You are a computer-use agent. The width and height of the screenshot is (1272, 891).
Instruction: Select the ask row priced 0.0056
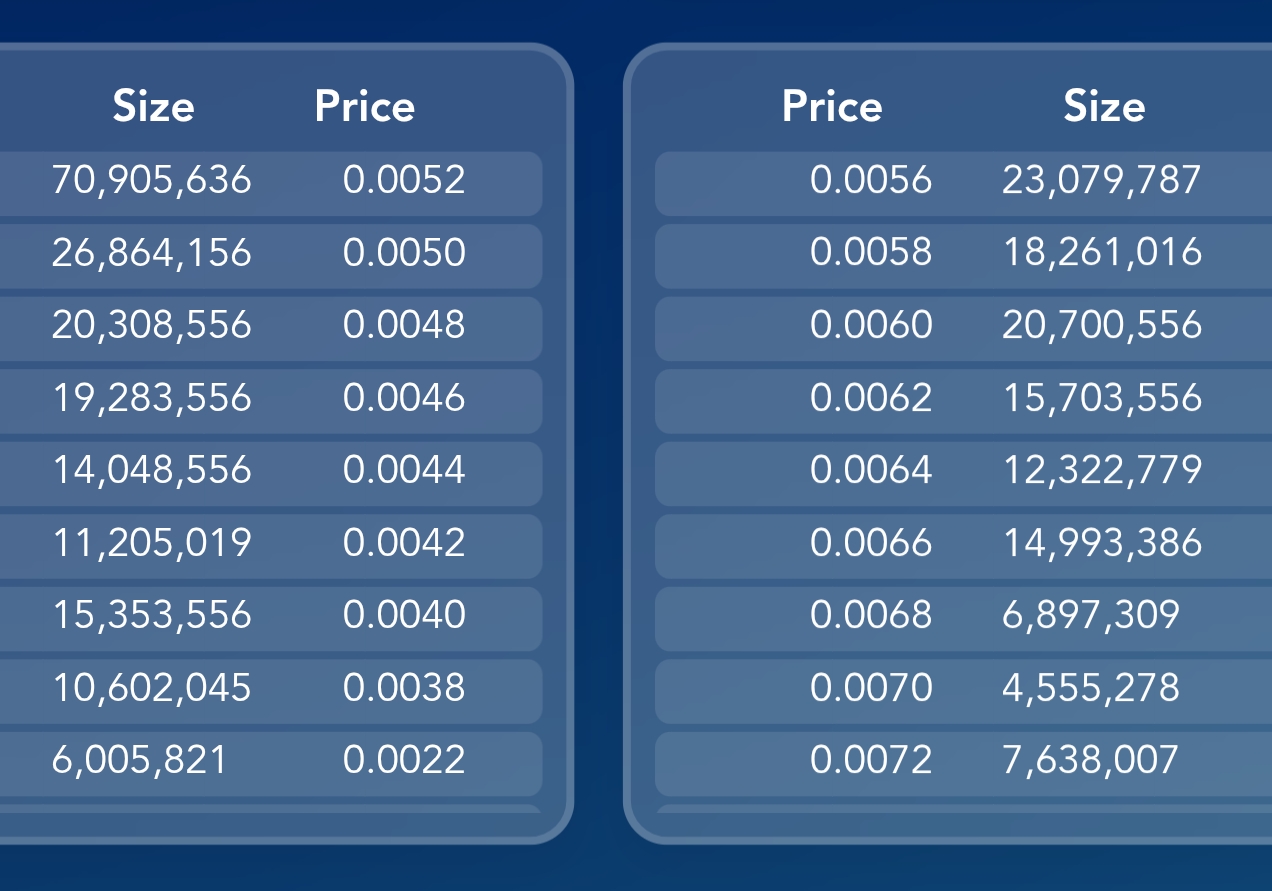963,183
